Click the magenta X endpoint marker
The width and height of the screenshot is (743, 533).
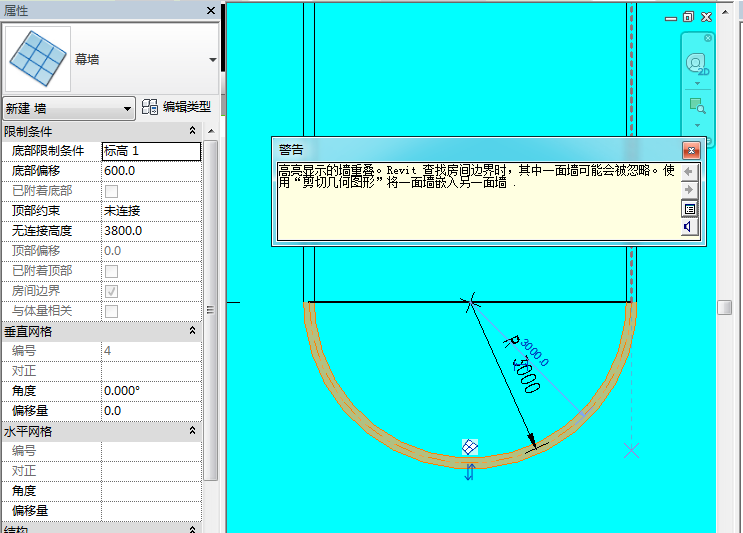[631, 451]
